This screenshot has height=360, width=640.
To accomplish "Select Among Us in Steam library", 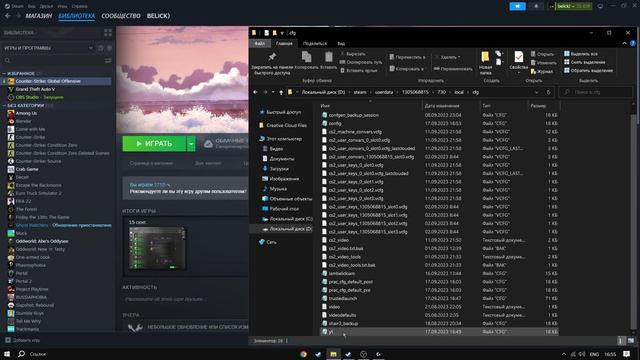I will tap(26, 113).
